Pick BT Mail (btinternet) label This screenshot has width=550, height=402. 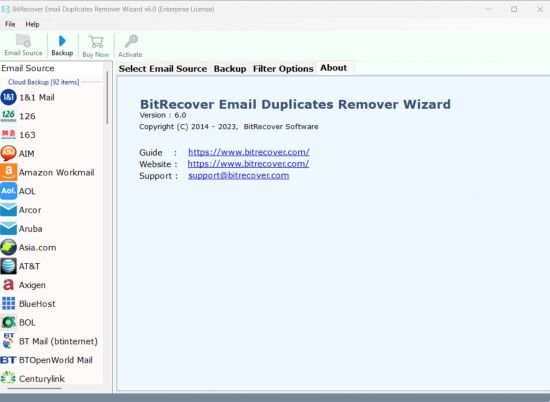pos(58,341)
